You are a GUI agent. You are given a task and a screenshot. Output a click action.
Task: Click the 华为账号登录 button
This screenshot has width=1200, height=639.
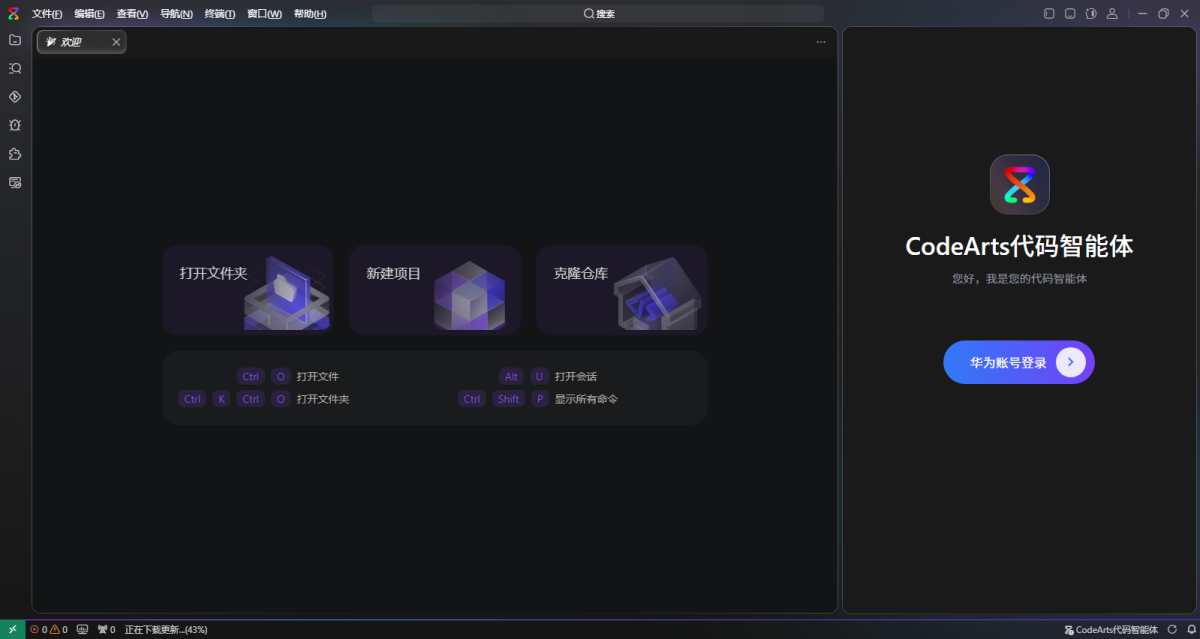click(x=1018, y=362)
